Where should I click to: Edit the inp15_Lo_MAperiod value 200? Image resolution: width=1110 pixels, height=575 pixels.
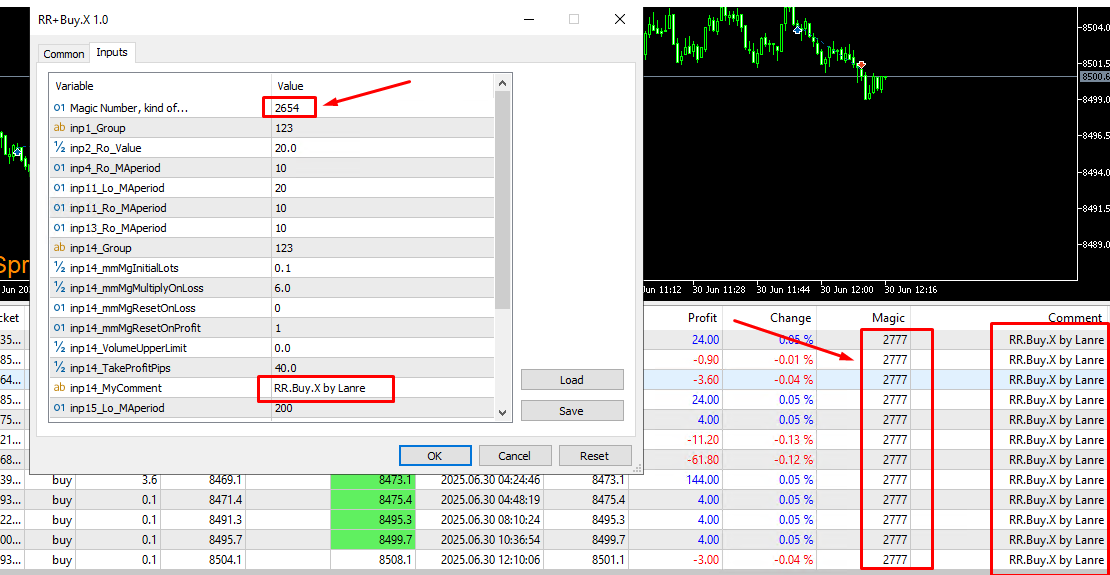(x=382, y=409)
